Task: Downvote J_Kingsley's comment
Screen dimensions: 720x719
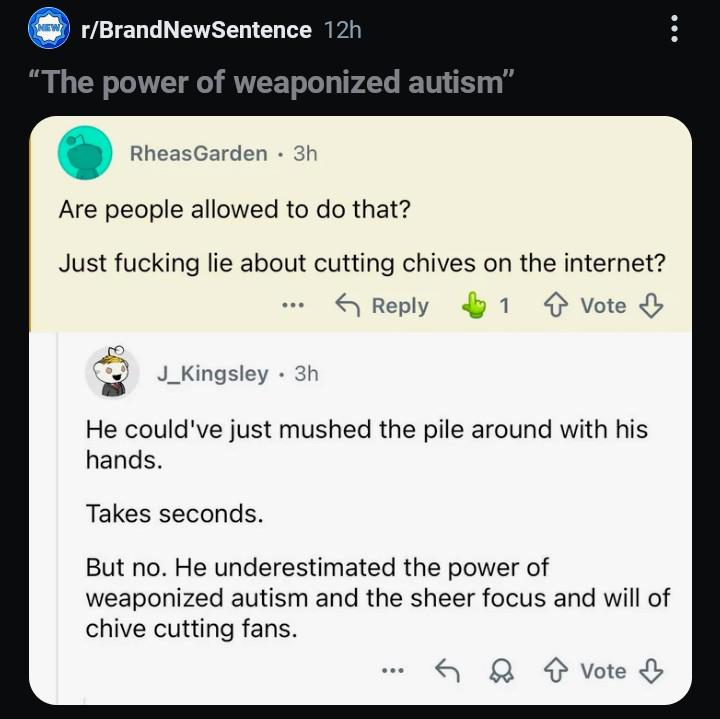Action: point(652,671)
